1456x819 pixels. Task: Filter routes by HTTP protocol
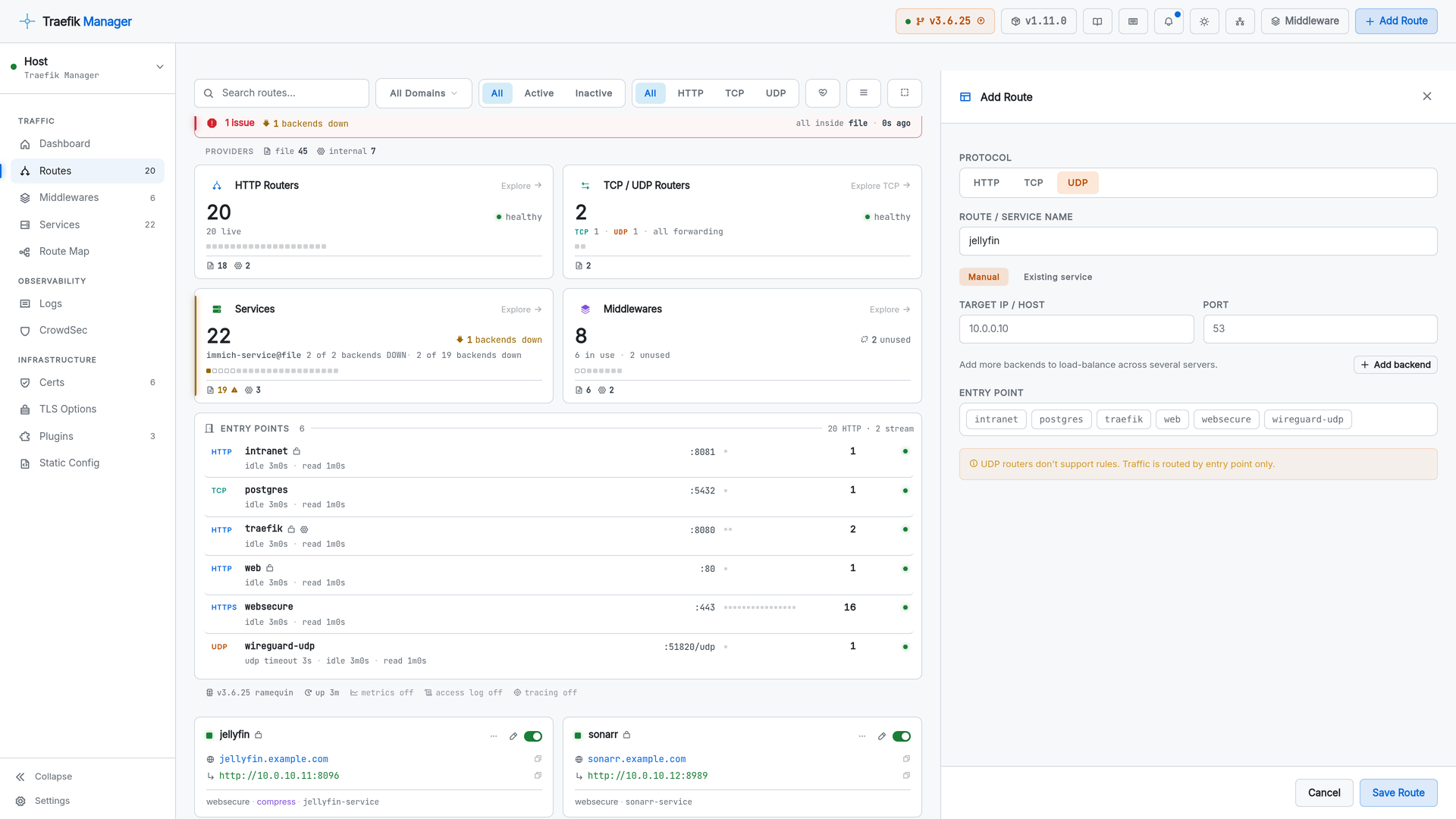[691, 93]
